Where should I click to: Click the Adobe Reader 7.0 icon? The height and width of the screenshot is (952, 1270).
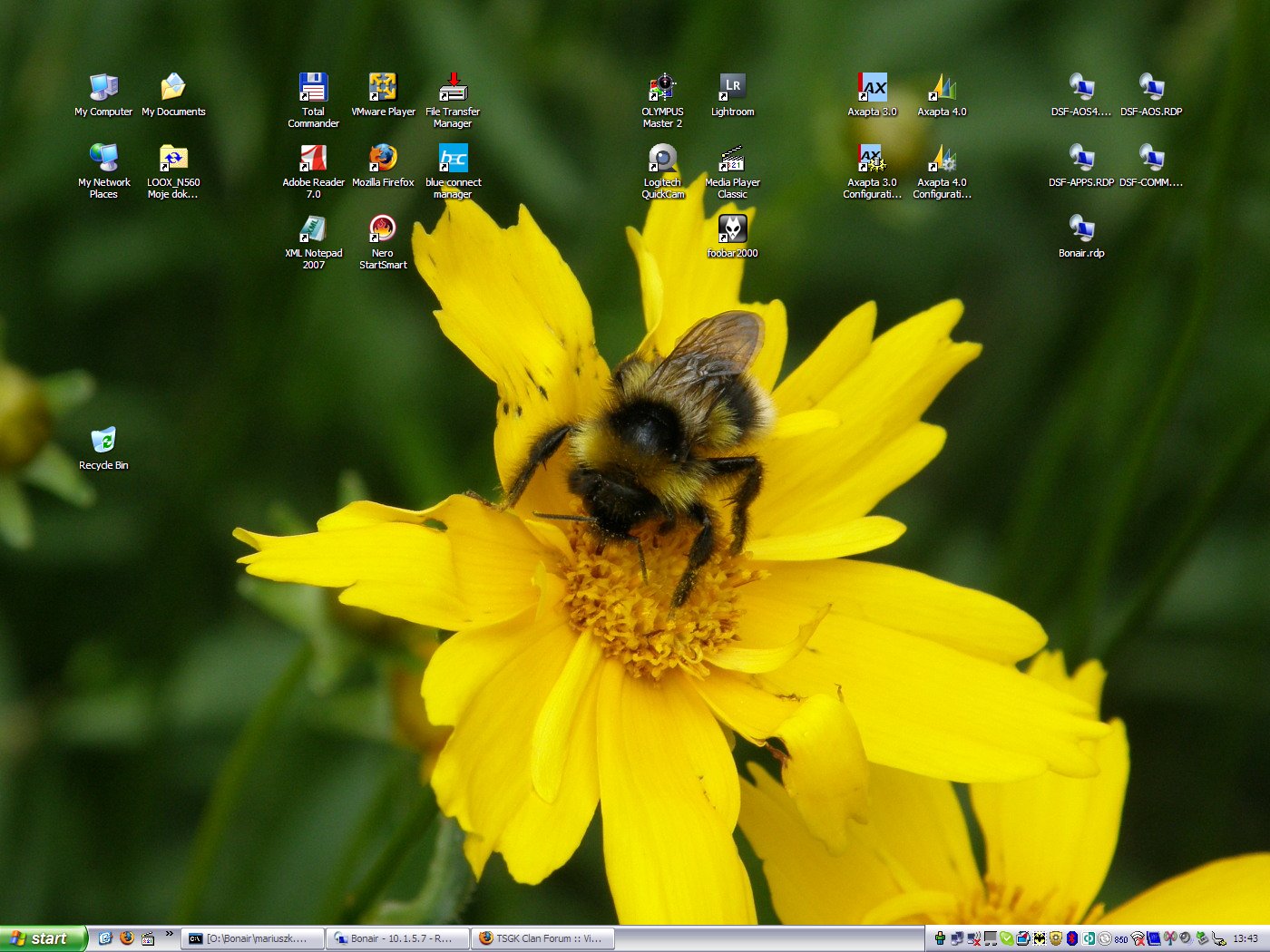[313, 159]
